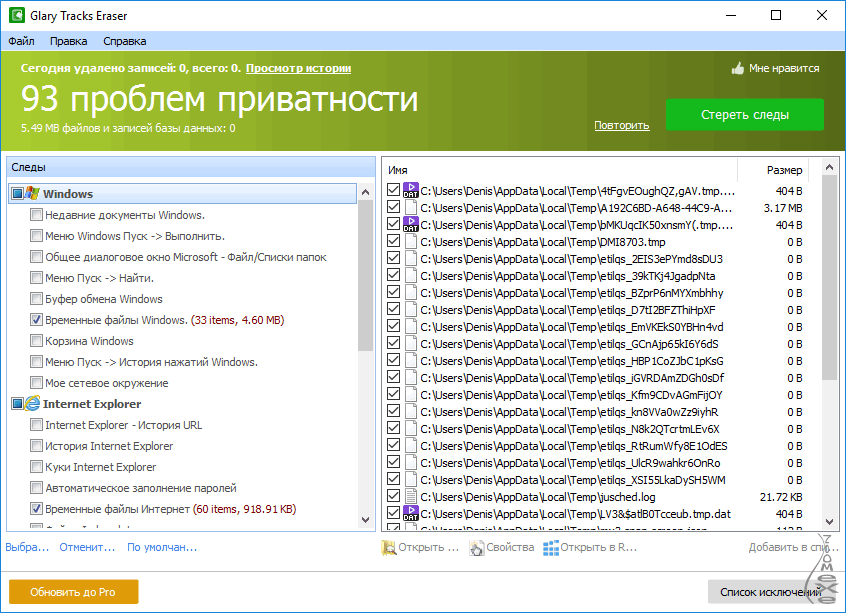Click the file icon of etilqs_N8k2QTcrtmLEv6X
Viewport: 846px width, 613px height.
(411, 428)
